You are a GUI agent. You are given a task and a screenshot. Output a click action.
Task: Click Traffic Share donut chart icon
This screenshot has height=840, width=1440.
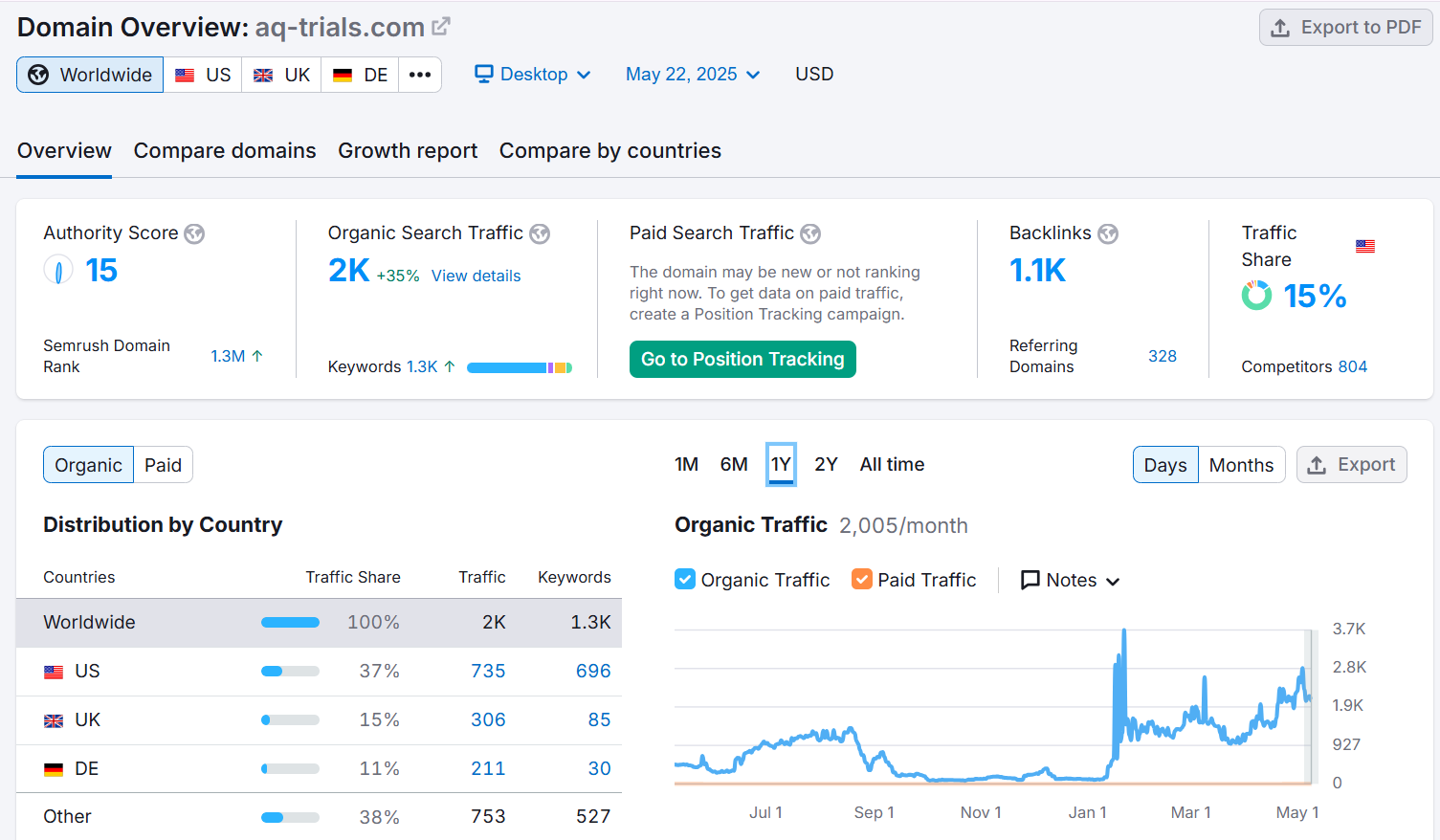pos(1257,296)
